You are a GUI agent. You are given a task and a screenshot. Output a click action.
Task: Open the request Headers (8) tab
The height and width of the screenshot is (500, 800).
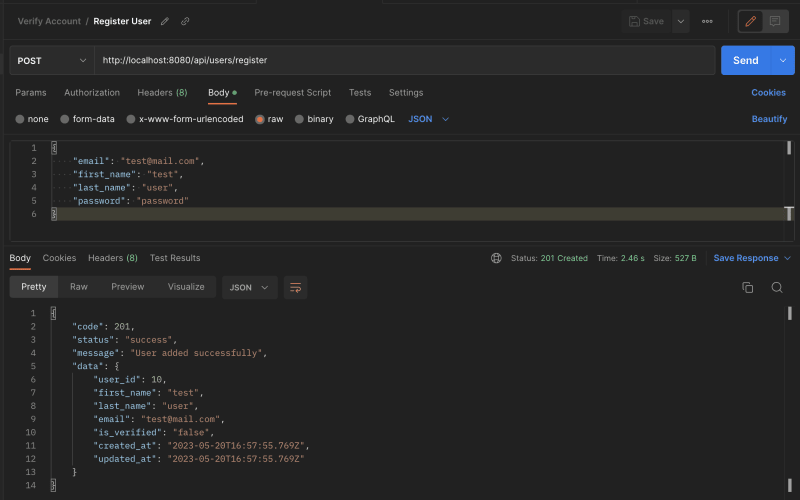[x=162, y=93]
